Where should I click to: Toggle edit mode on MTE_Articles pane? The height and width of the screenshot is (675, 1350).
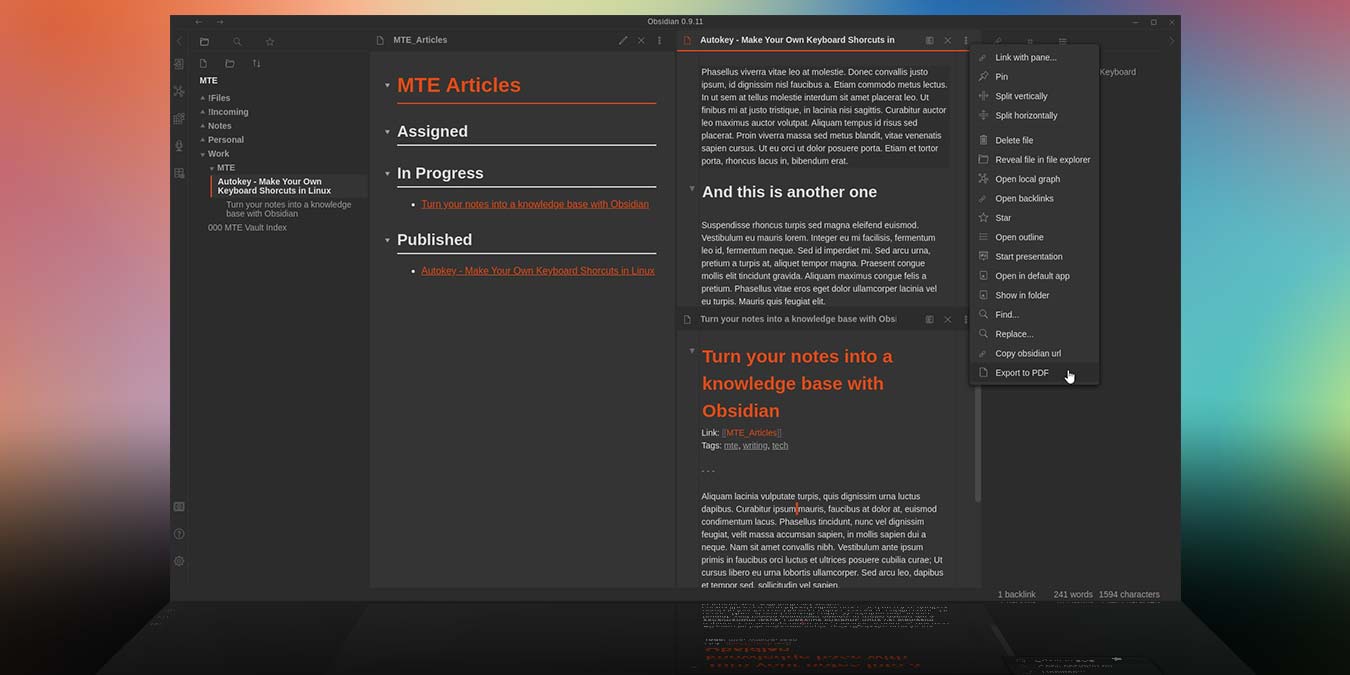[x=623, y=40]
